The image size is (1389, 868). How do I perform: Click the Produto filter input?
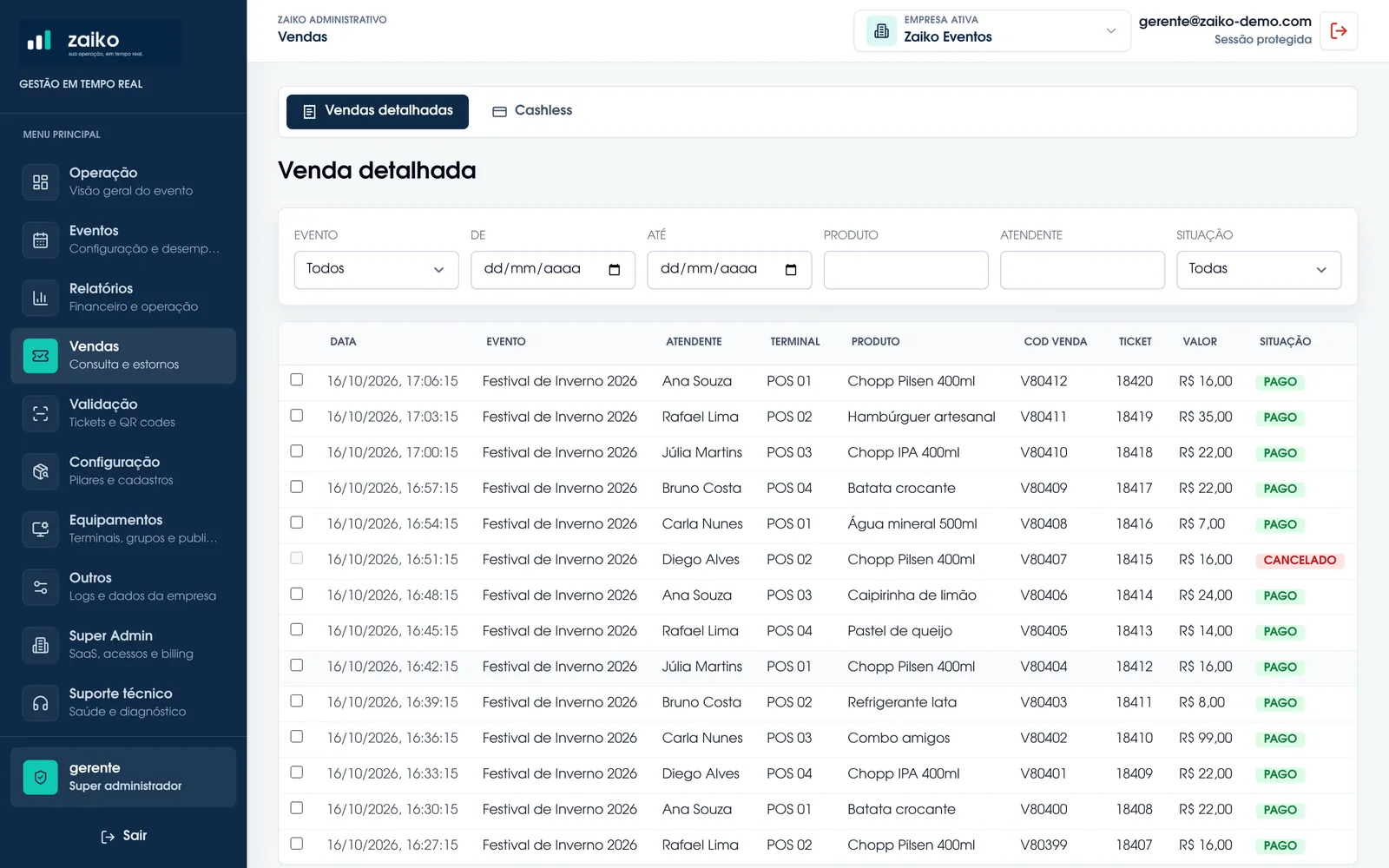pos(905,270)
